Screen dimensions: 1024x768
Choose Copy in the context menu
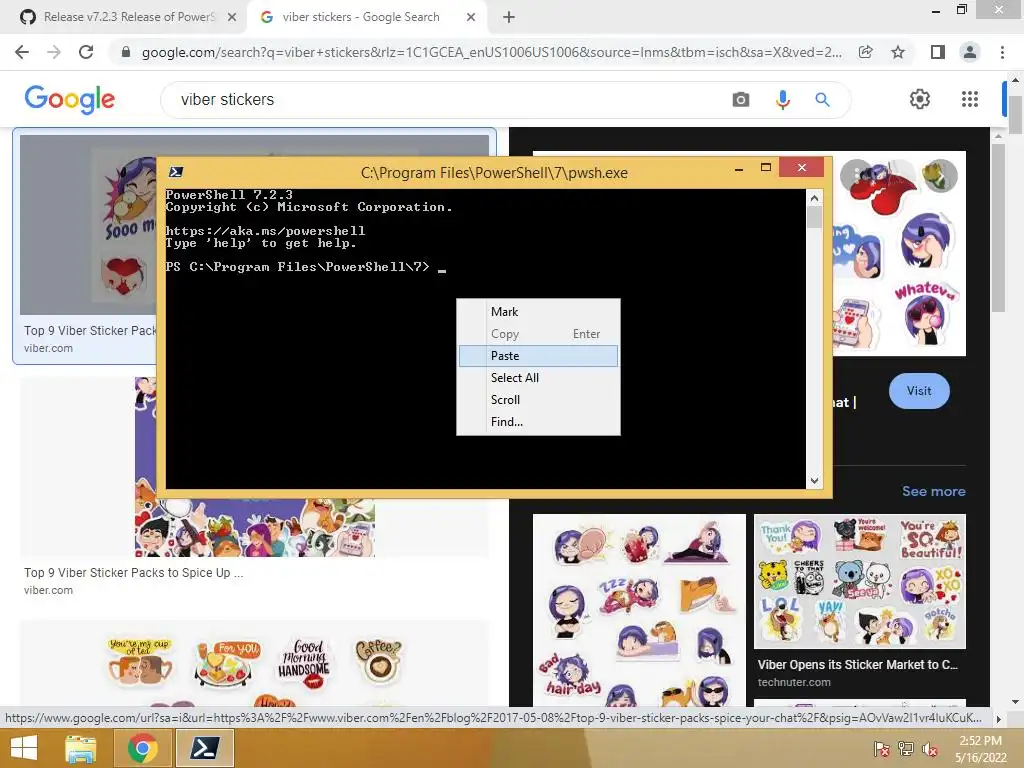[538, 334]
